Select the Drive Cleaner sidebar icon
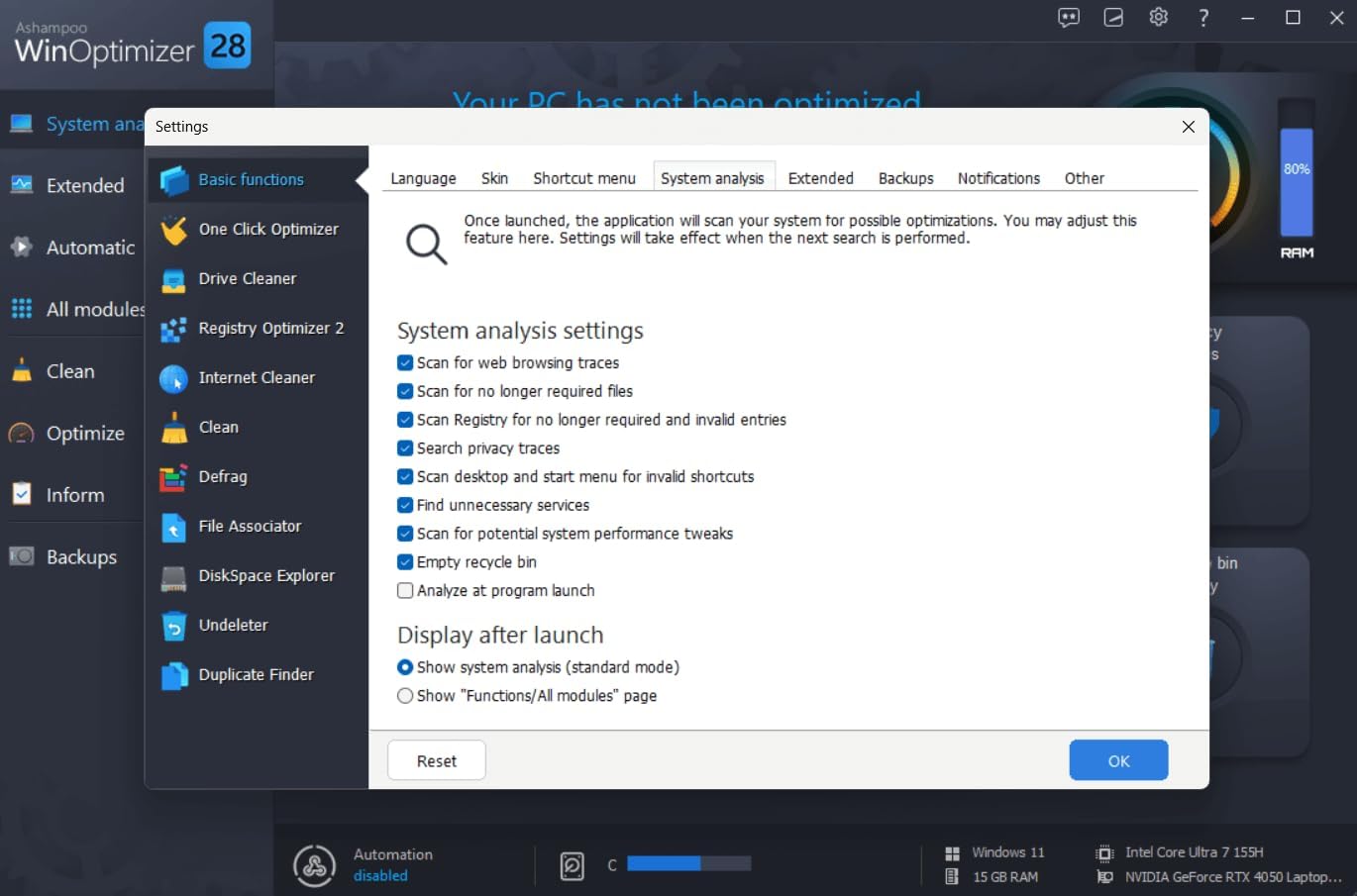The image size is (1357, 896). tap(173, 279)
